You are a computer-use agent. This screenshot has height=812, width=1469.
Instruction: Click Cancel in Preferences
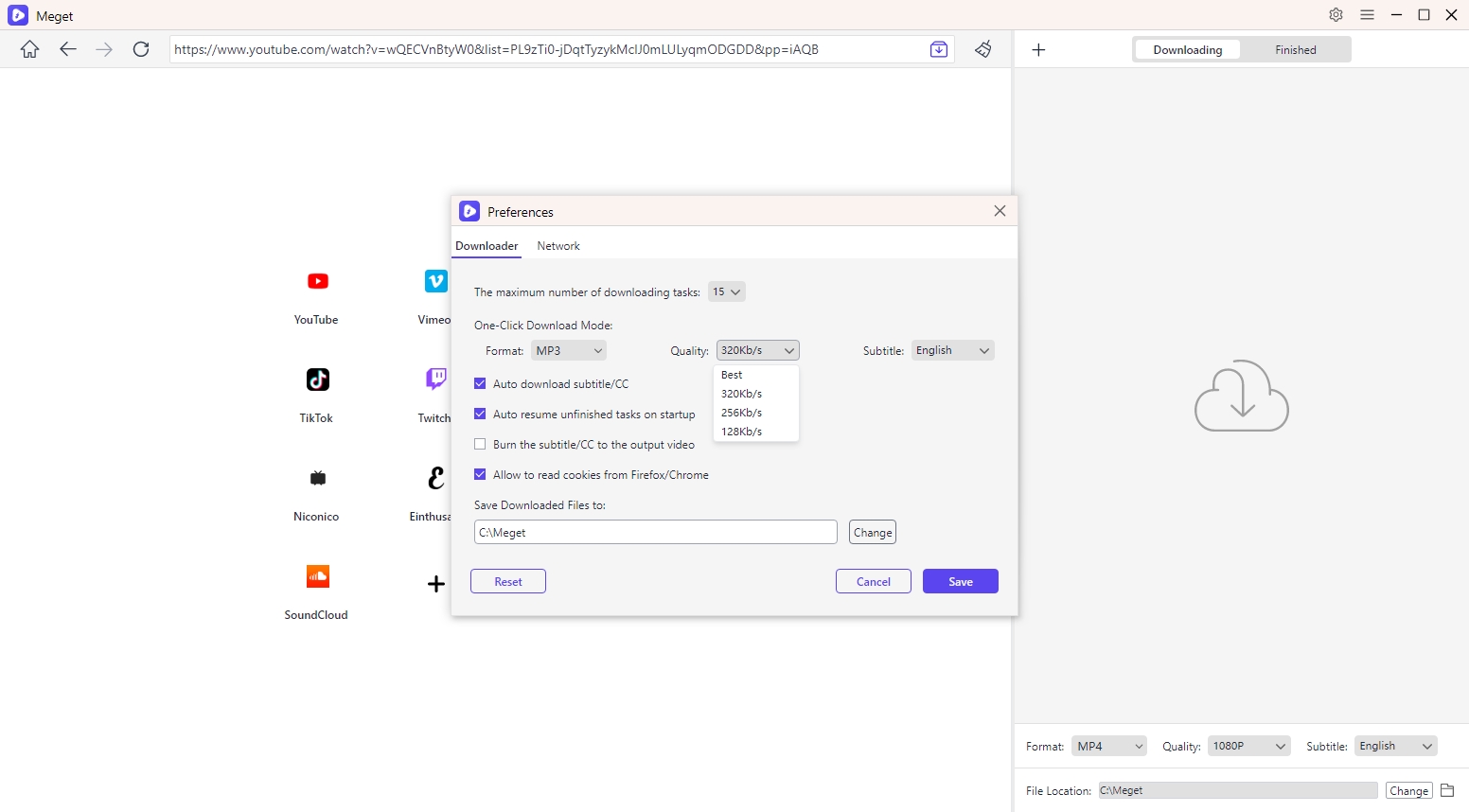[874, 581]
